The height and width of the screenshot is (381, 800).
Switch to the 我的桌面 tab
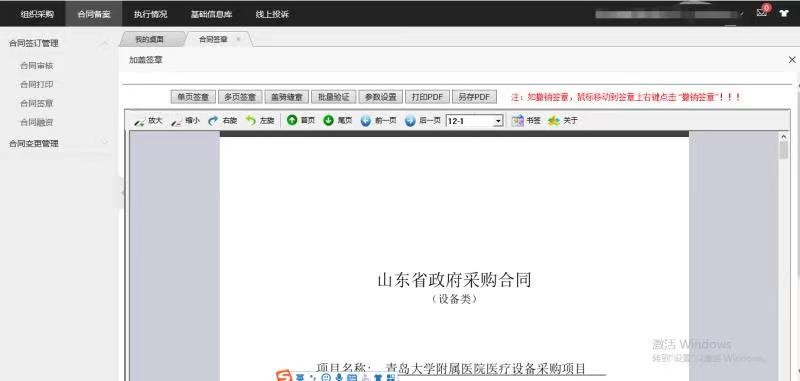click(149, 39)
